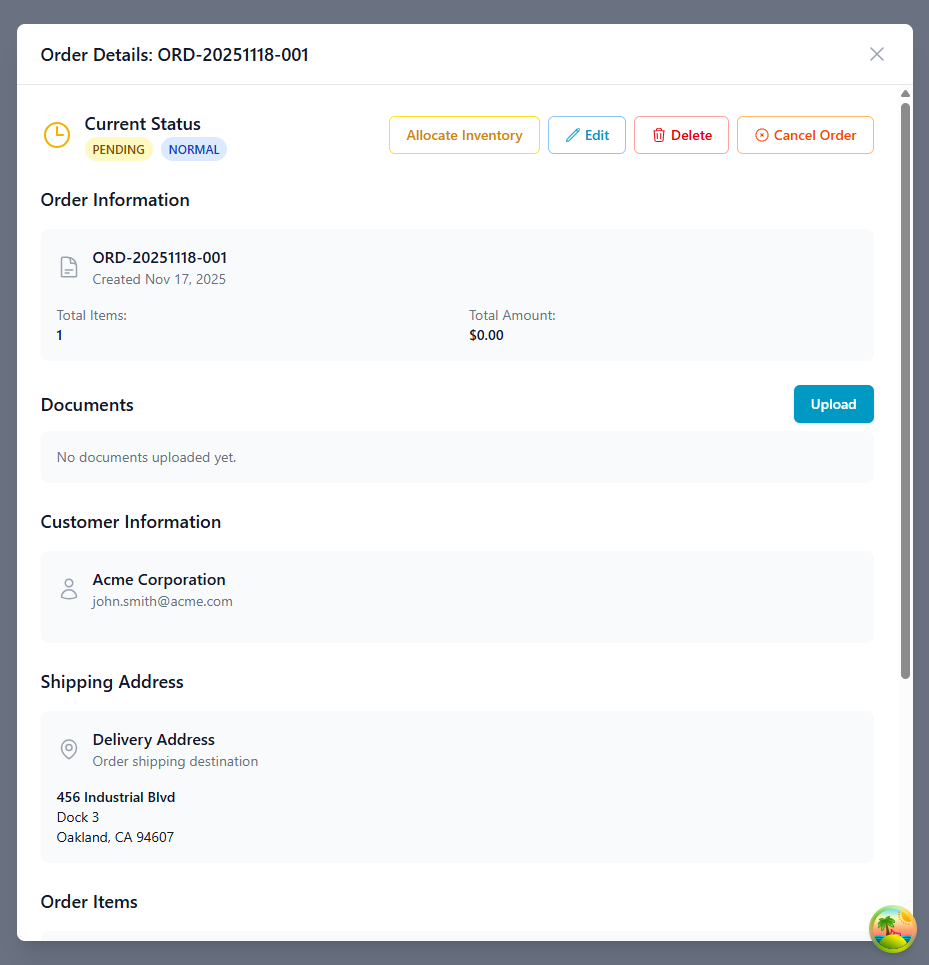929x965 pixels.
Task: Click the pencil icon on the Edit button
Action: coord(571,134)
